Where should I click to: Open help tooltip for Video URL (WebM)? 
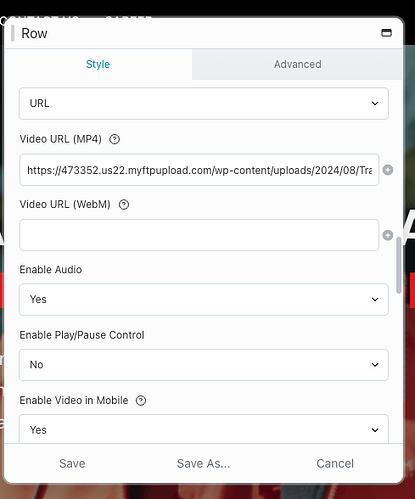124,204
